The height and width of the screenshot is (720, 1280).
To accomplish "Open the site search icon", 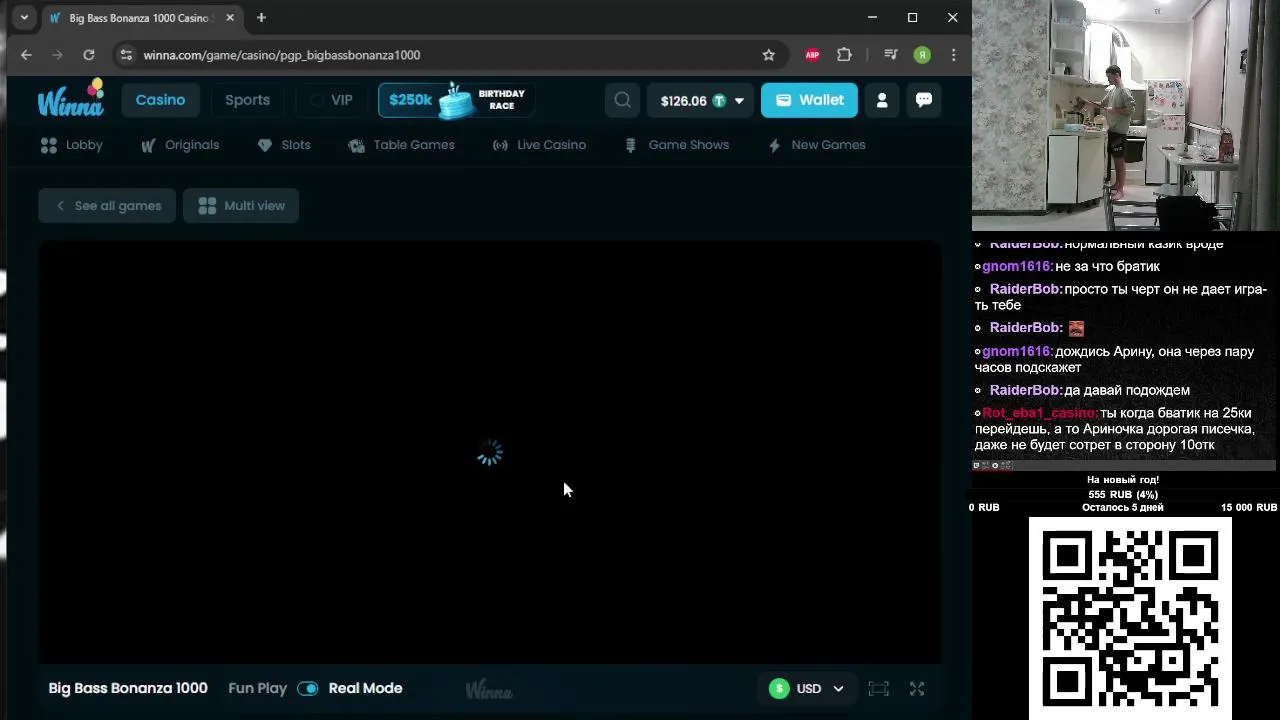I will pyautogui.click(x=622, y=100).
